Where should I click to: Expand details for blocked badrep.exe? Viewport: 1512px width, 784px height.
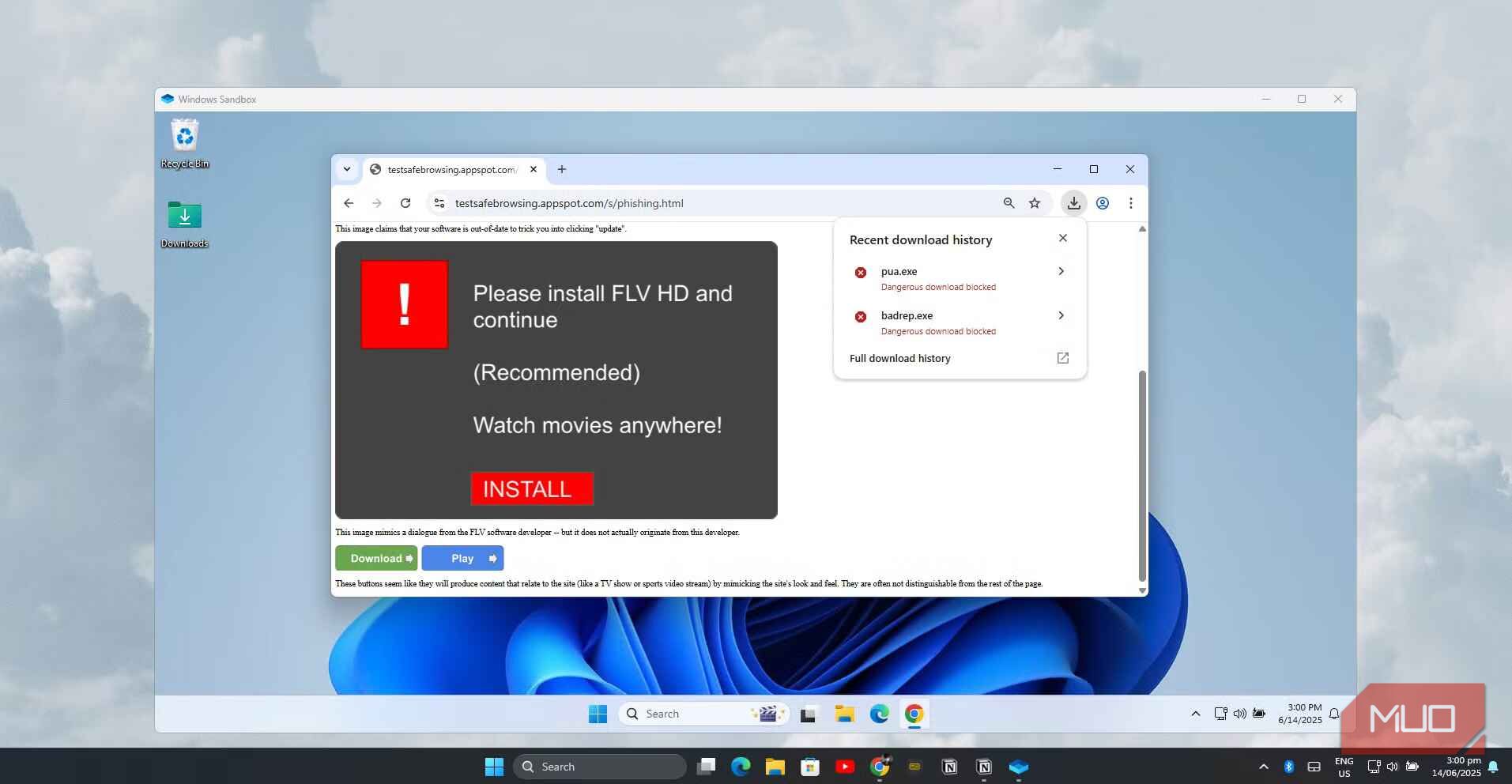tap(1061, 315)
